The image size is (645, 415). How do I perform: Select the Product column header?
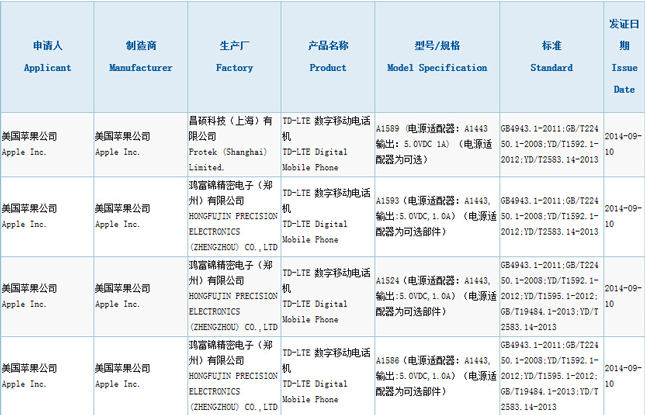pos(327,56)
